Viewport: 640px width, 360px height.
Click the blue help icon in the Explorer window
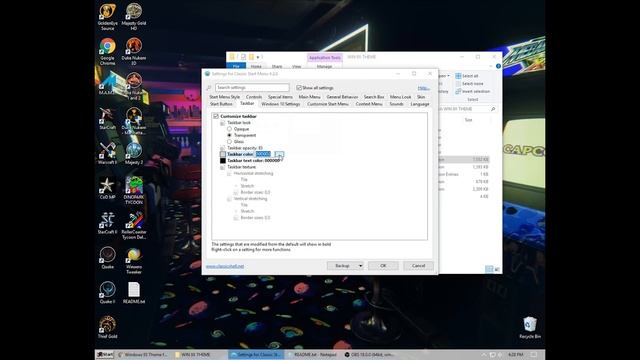pos(498,66)
